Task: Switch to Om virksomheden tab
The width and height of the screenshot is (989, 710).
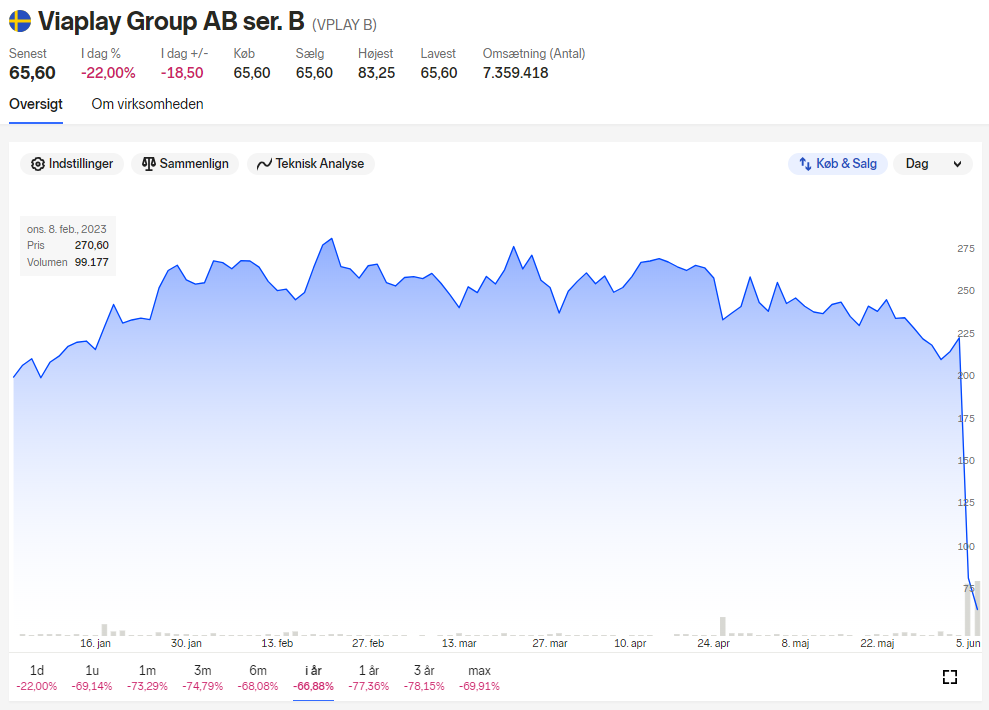Action: pos(148,104)
